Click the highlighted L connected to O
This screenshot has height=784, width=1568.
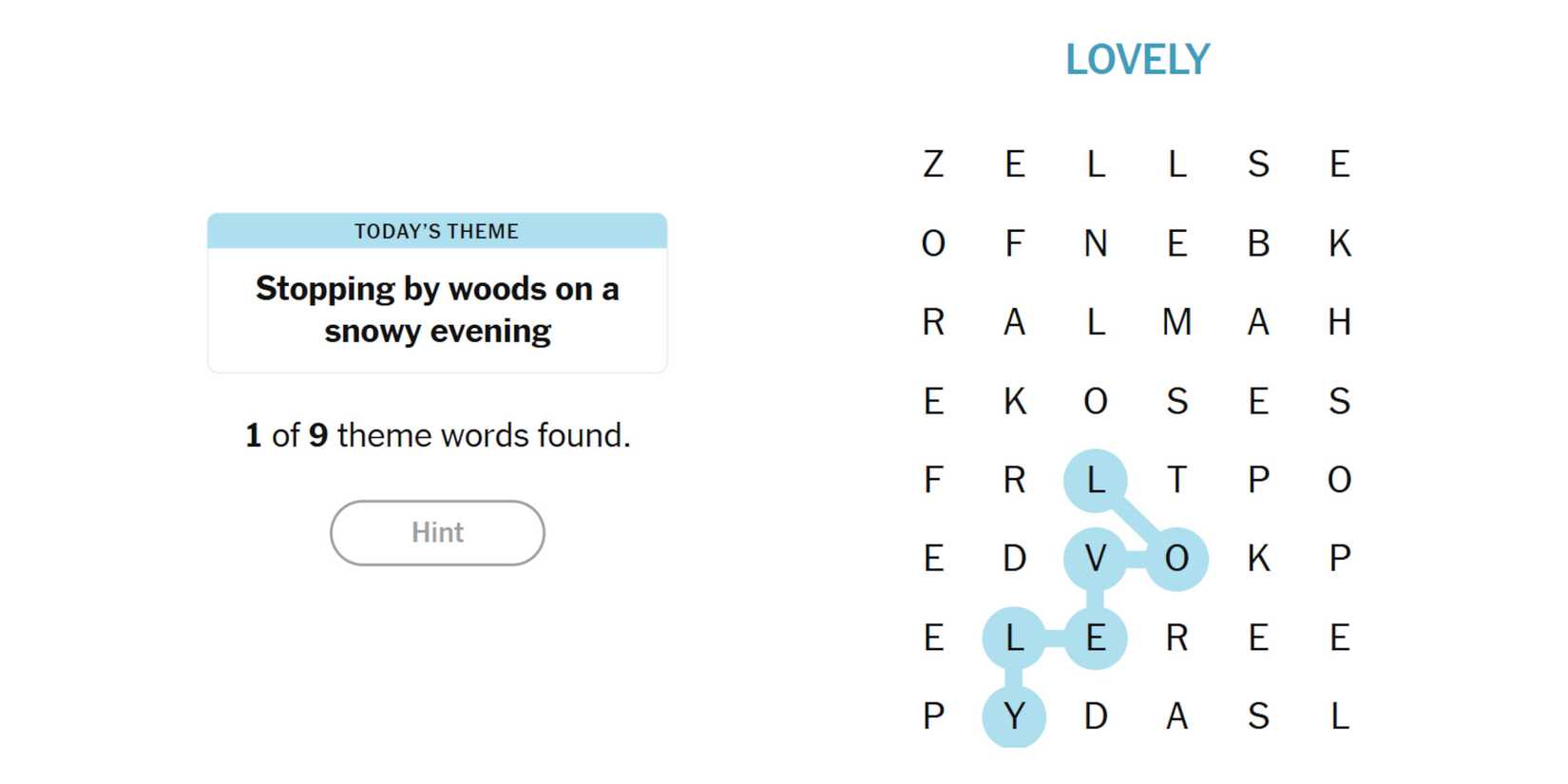[x=1096, y=480]
